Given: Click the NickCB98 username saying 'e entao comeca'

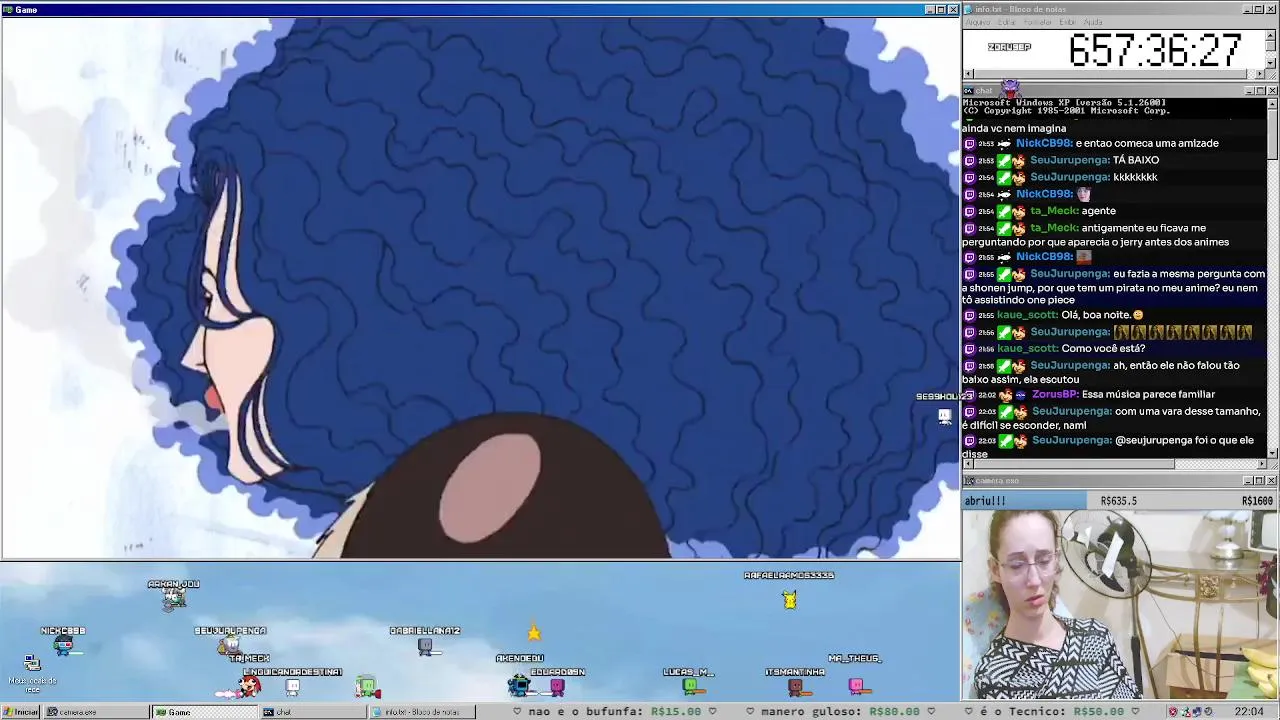Looking at the screenshot, I should [x=1044, y=143].
